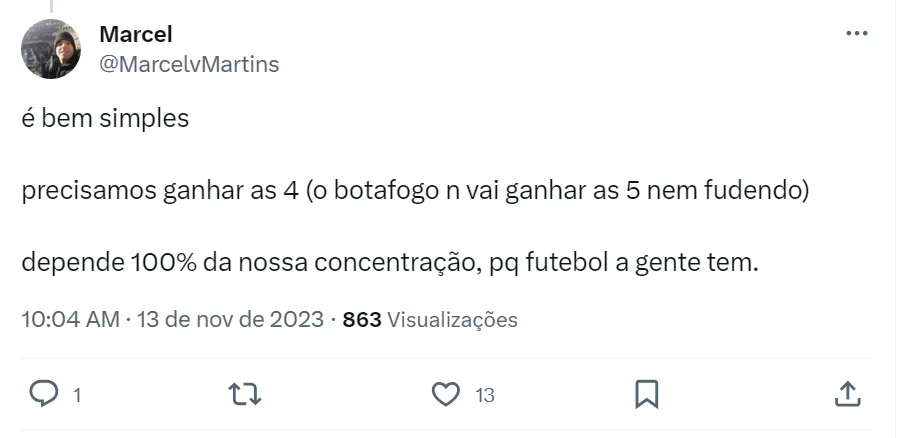Open the three-dot more options menu

tap(856, 33)
